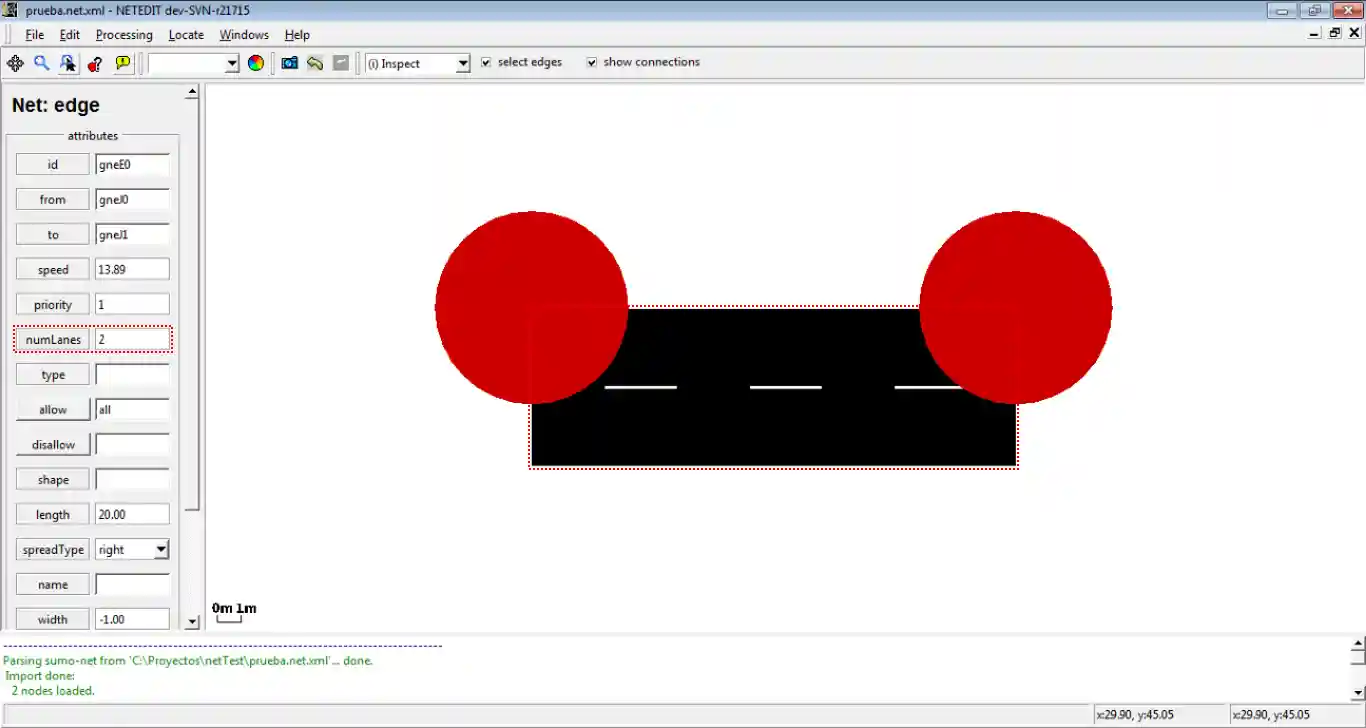
Task: Click the red question mark help icon
Action: 95,63
